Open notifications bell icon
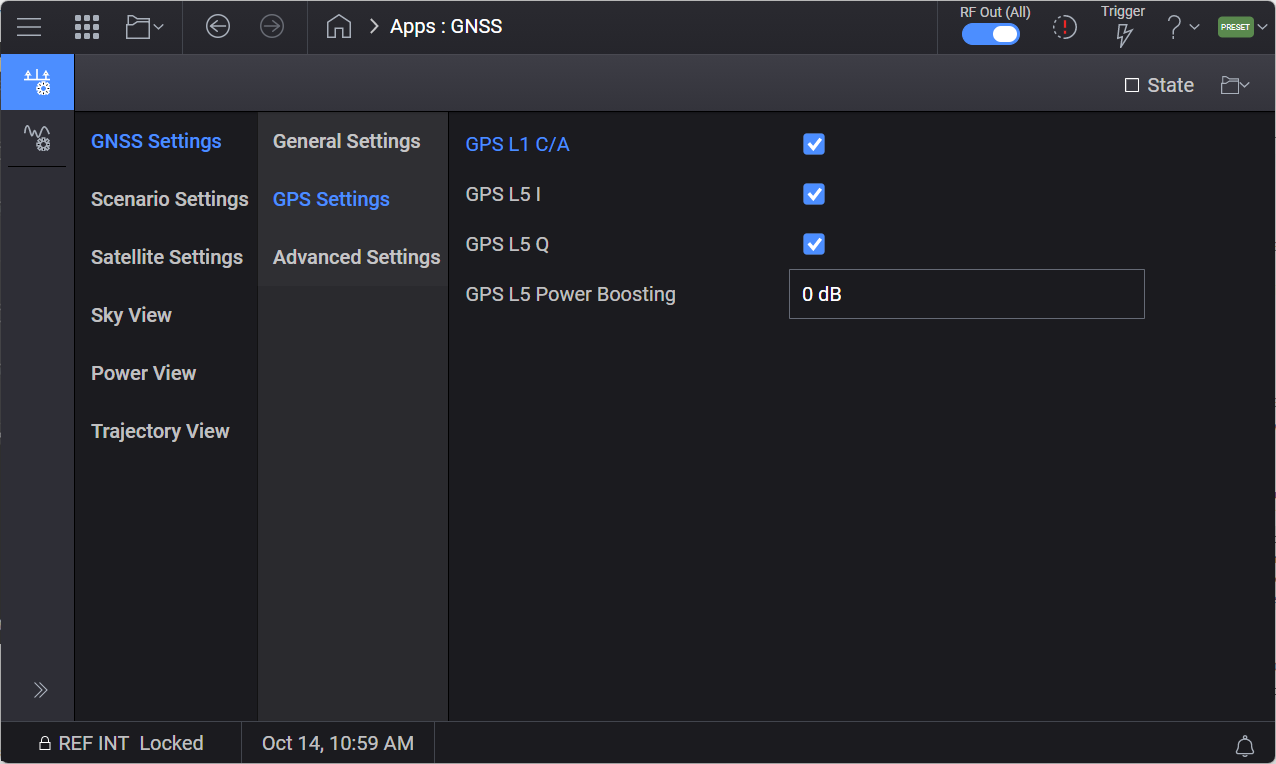1276x764 pixels. 1245,745
